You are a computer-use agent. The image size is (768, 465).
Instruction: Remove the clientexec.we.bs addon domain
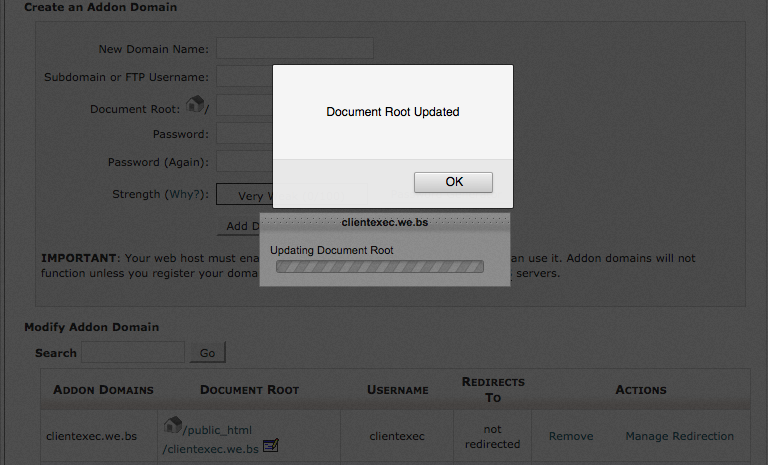(571, 436)
